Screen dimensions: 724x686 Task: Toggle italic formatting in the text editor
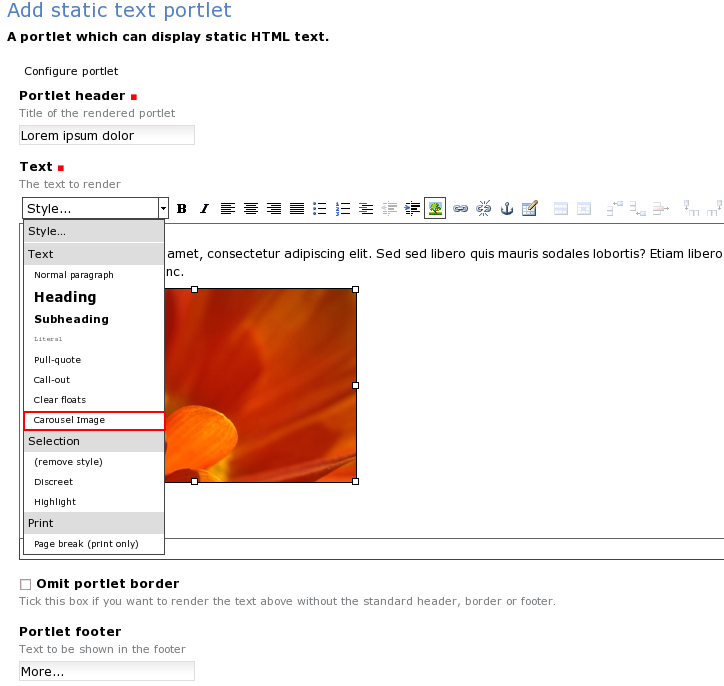click(x=205, y=209)
